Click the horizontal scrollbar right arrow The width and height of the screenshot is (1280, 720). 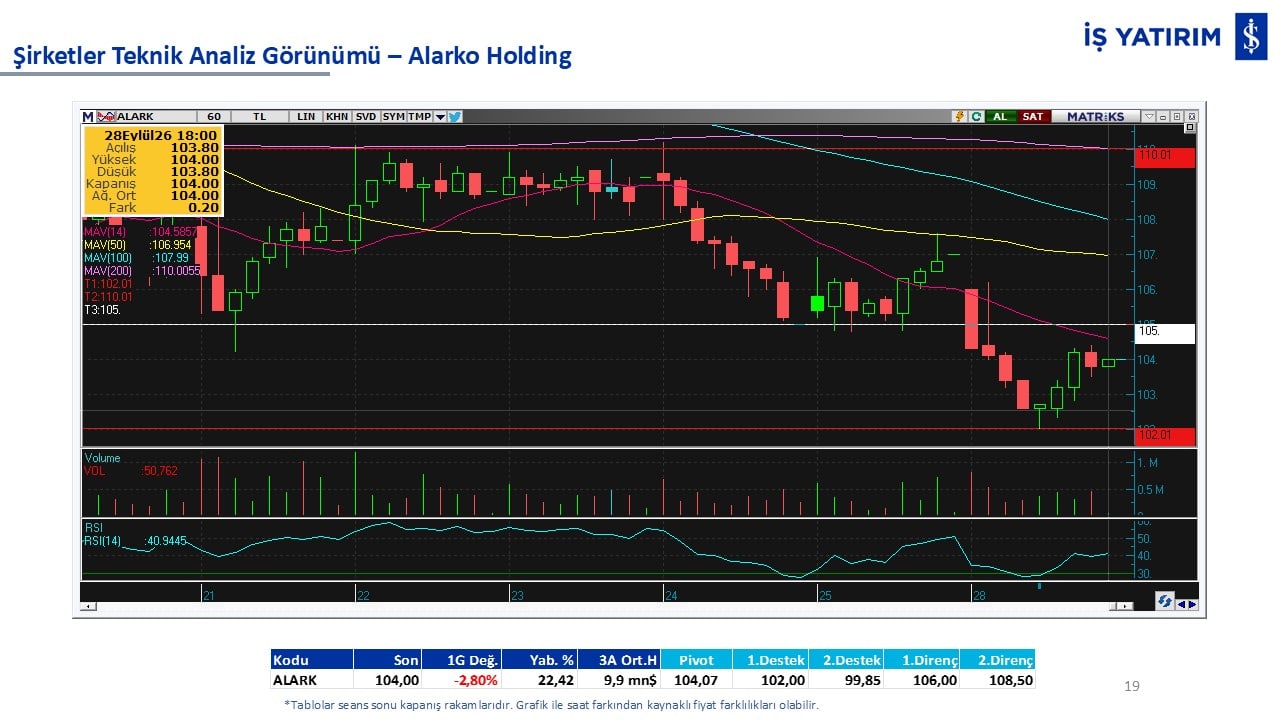pyautogui.click(x=1125, y=606)
